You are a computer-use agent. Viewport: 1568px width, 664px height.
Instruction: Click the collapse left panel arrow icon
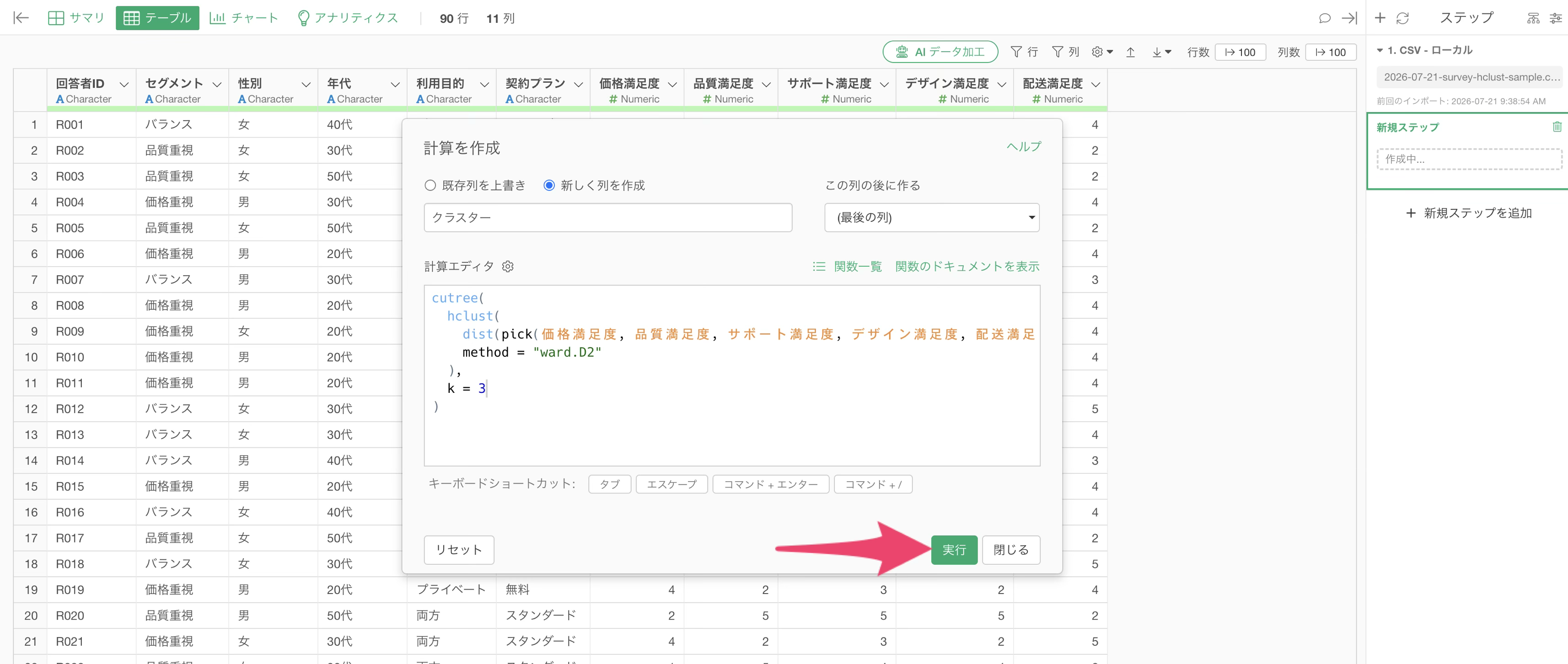click(x=21, y=18)
